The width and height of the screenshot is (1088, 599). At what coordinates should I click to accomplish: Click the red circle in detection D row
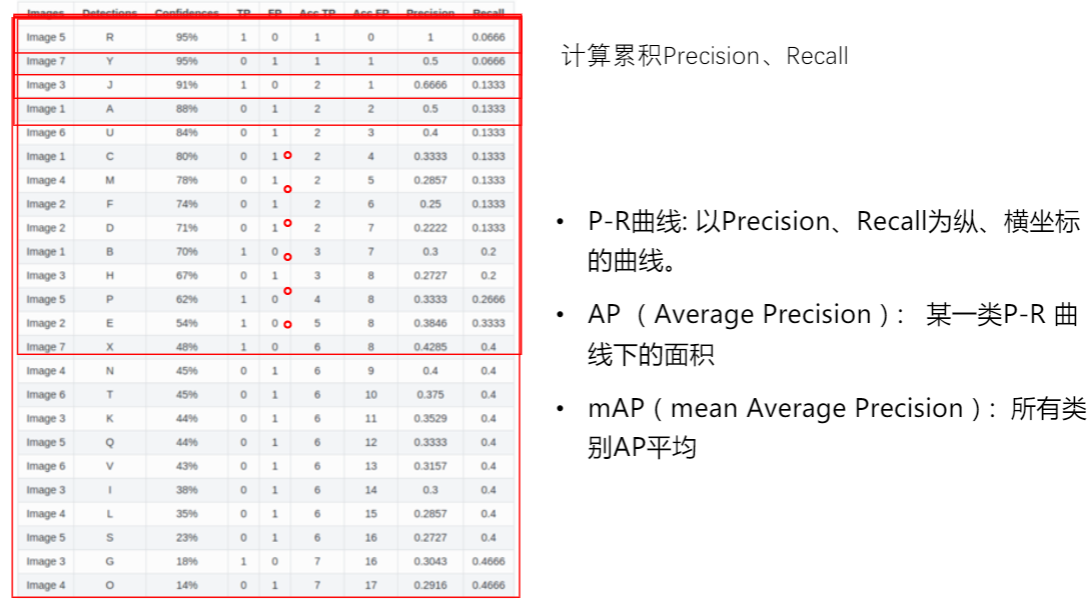pyautogui.click(x=287, y=223)
